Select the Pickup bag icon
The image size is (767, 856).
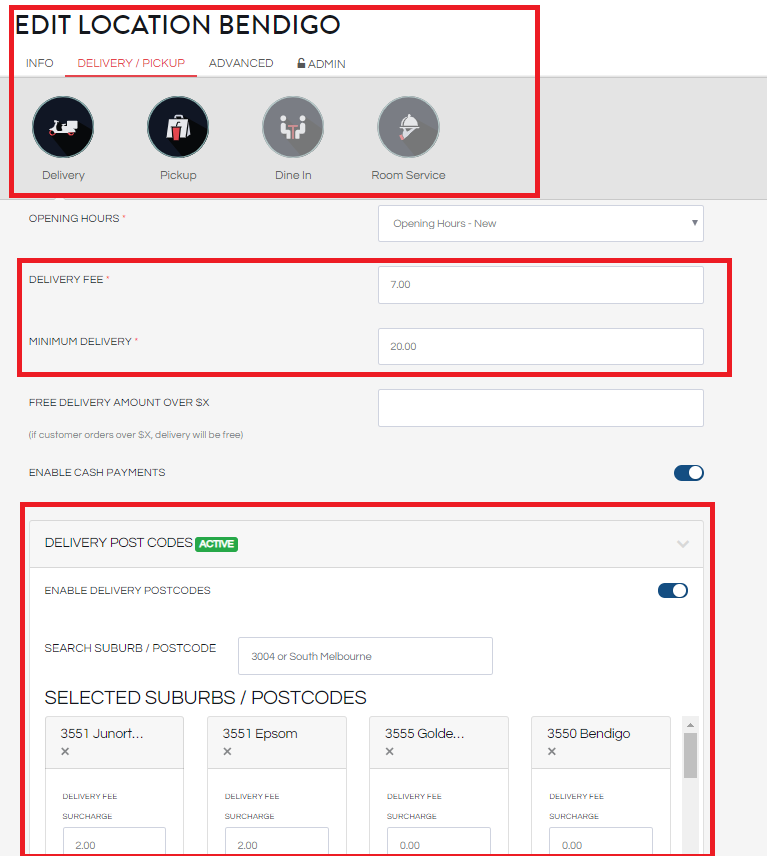pos(178,127)
